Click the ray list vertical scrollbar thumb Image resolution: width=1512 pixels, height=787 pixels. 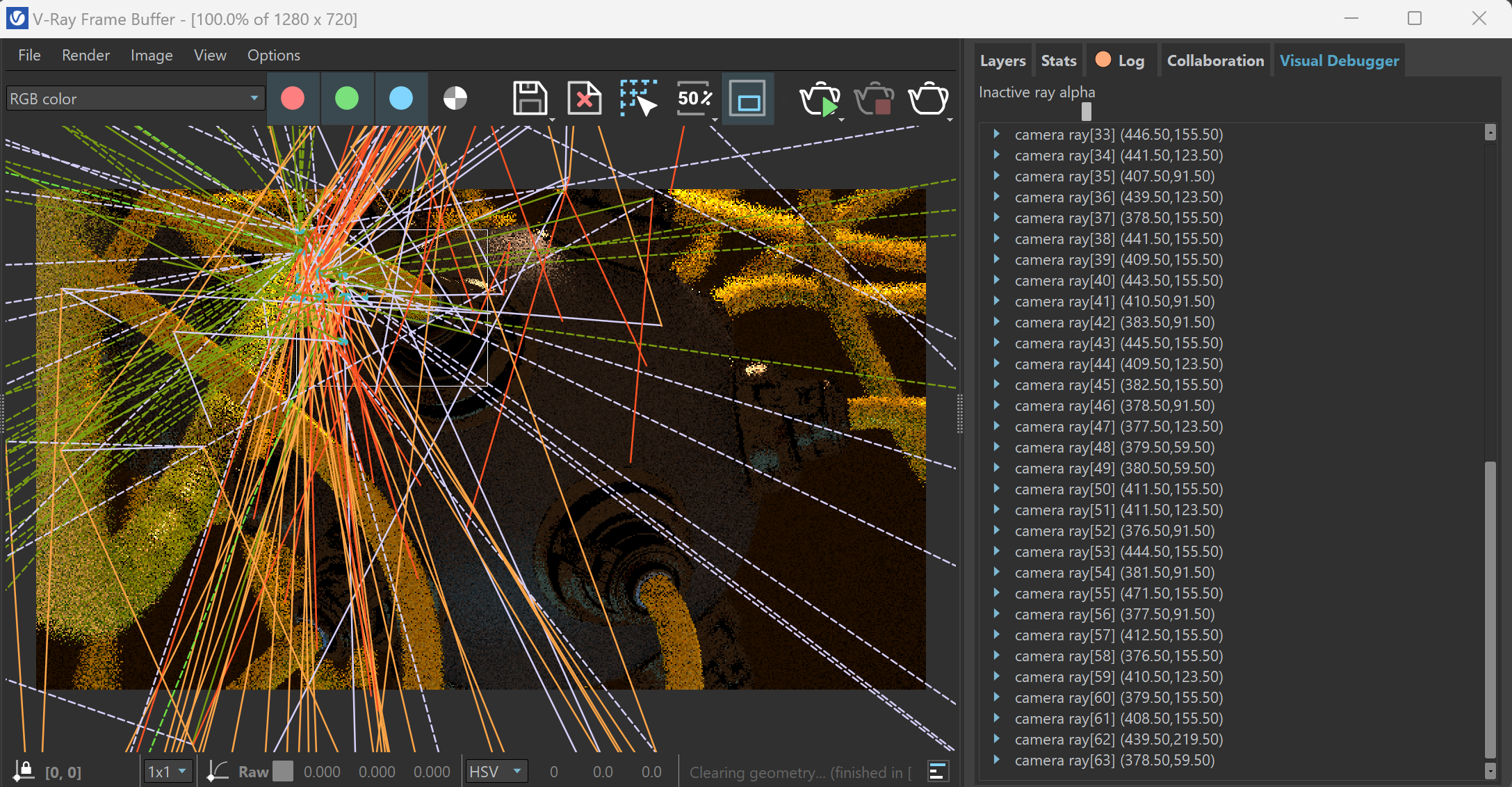pyautogui.click(x=1490, y=610)
